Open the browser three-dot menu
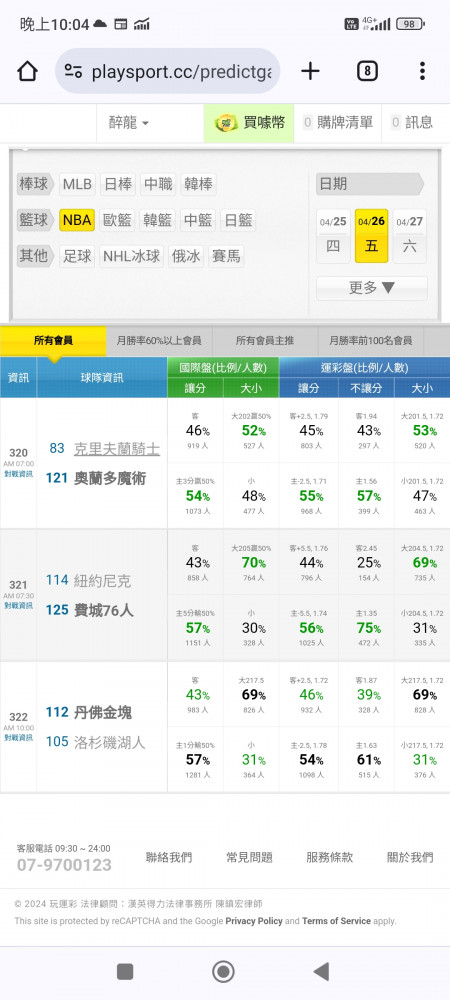Screen dimensions: 450x1000 point(422,71)
